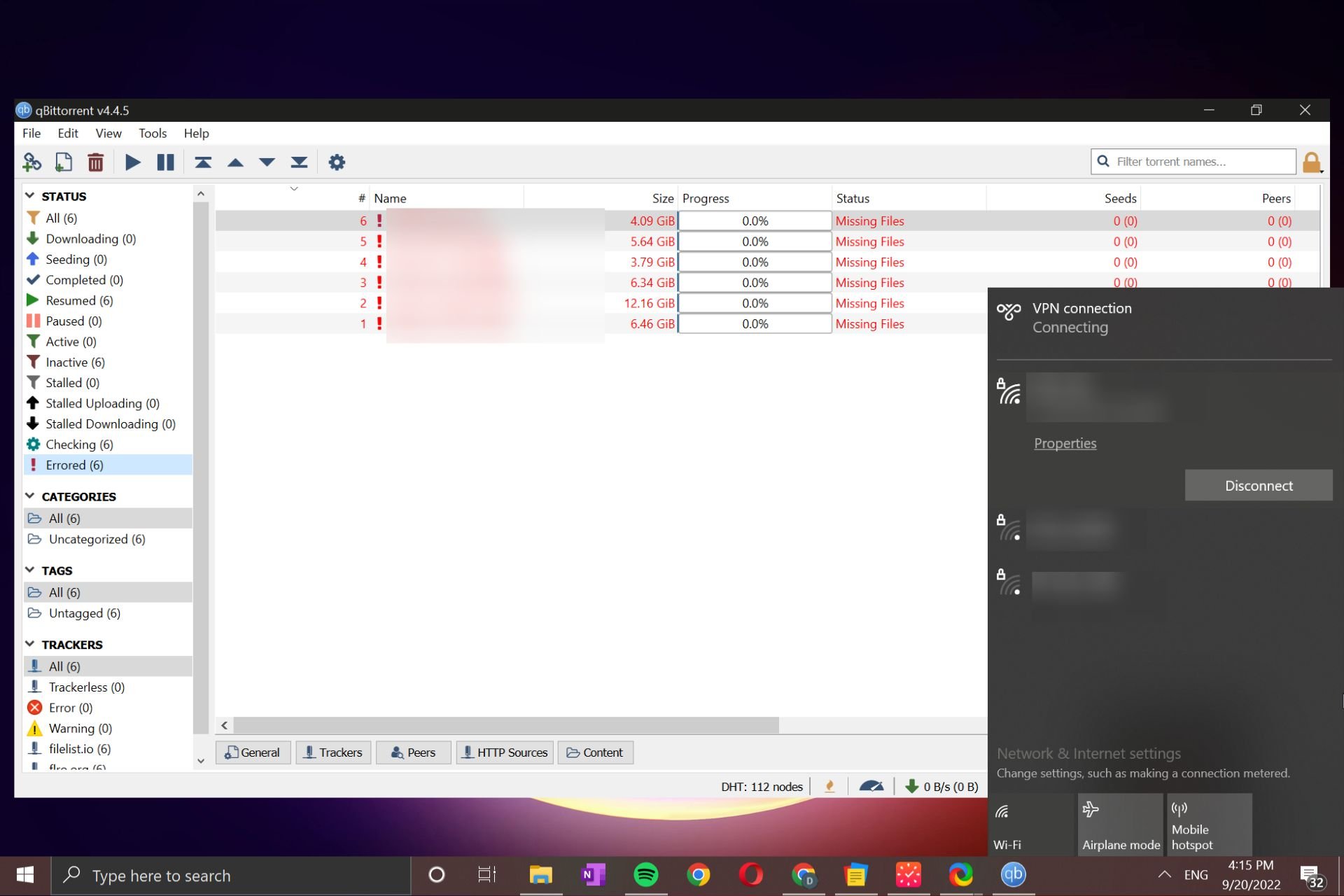Viewport: 1344px width, 896px height.
Task: Sort torrents by Progress column
Action: click(755, 198)
